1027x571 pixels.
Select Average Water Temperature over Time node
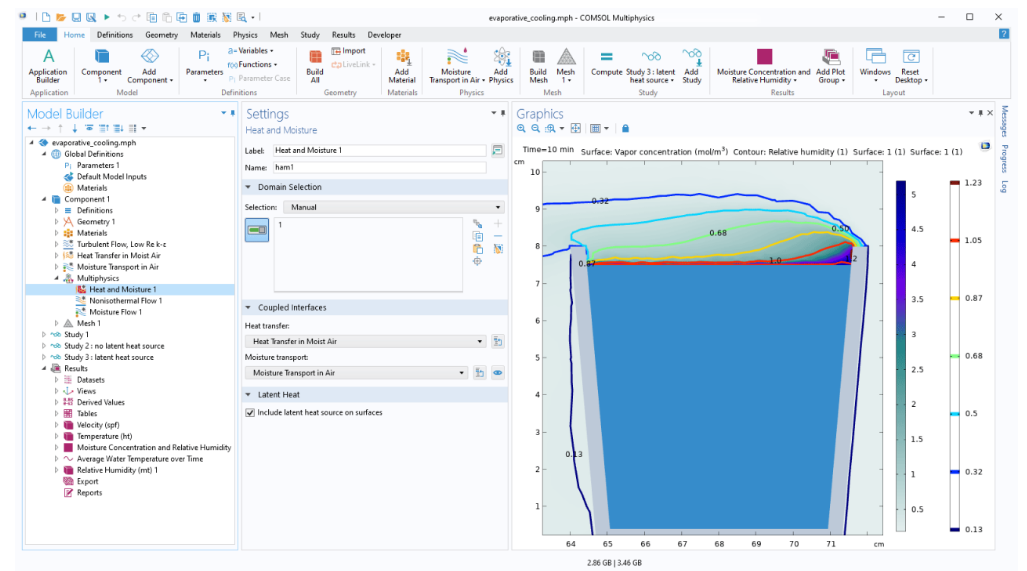(140, 459)
